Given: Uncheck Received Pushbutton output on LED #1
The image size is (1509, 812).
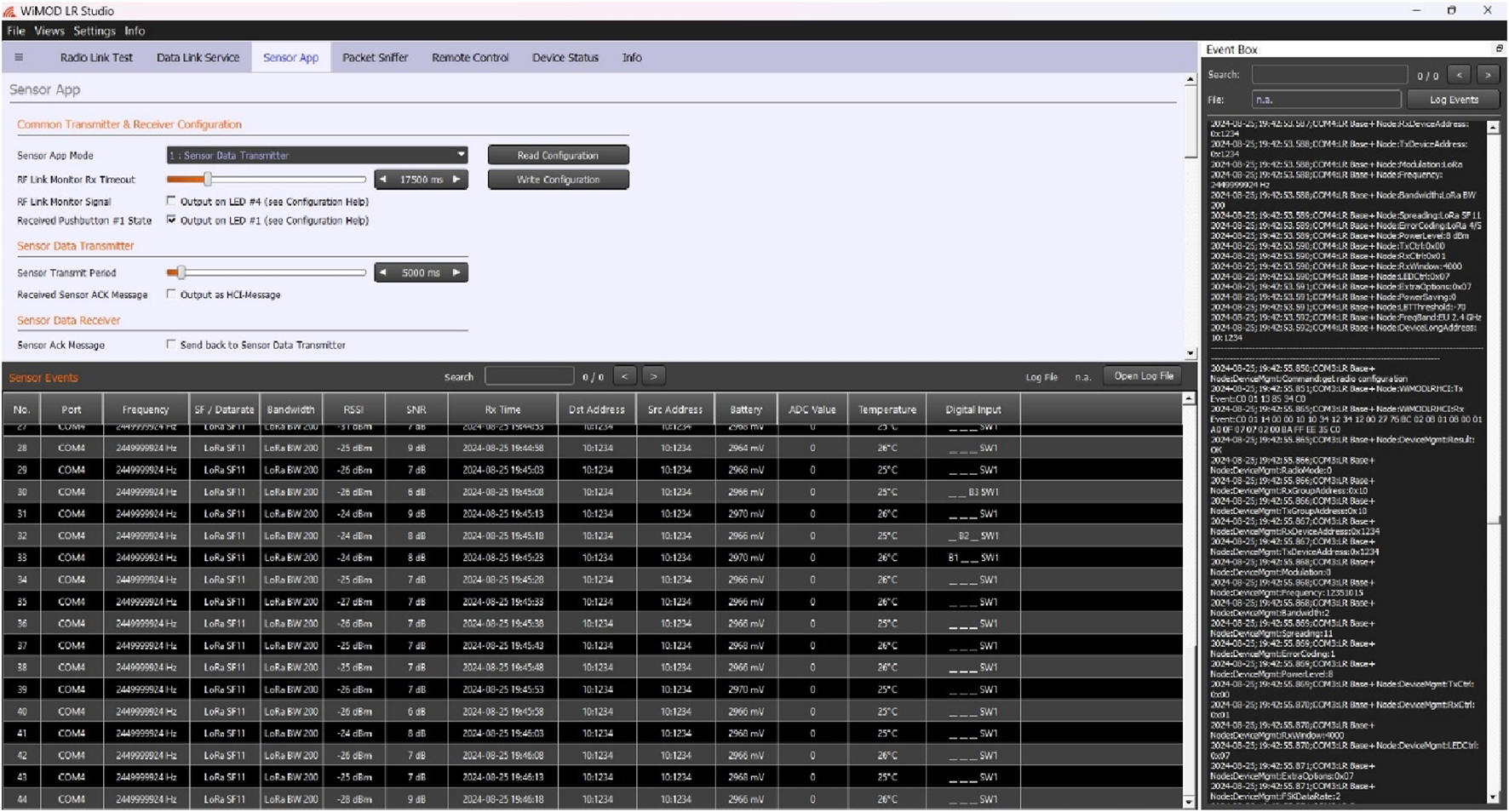Looking at the screenshot, I should (x=171, y=220).
